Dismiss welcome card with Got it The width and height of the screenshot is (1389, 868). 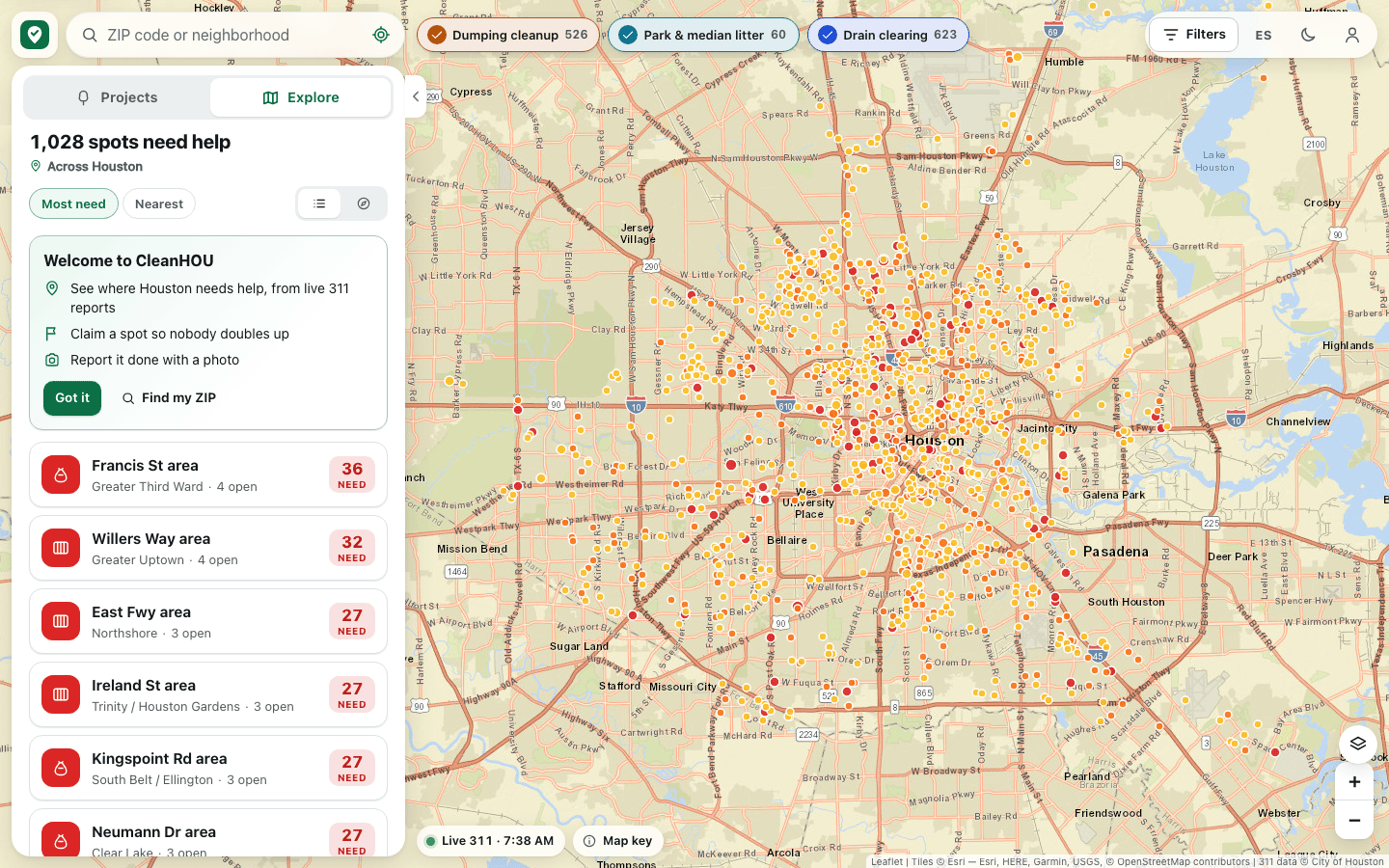coord(72,397)
